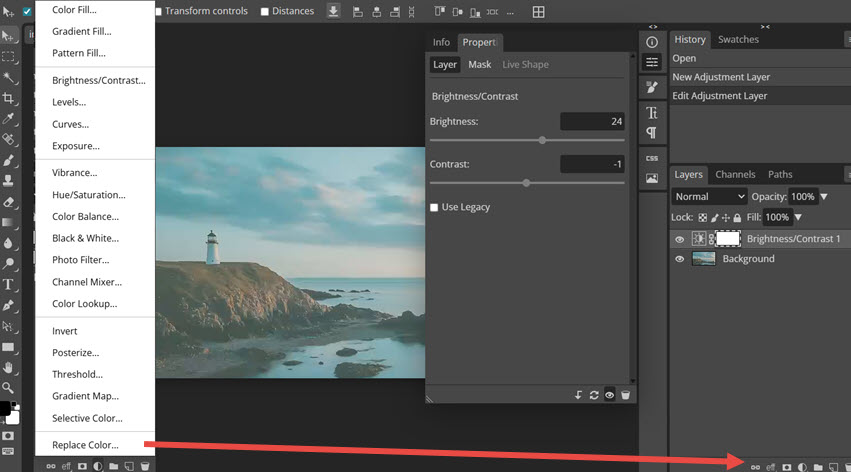This screenshot has height=472, width=851.
Task: Select the Magic Wand tool
Action: [8, 78]
